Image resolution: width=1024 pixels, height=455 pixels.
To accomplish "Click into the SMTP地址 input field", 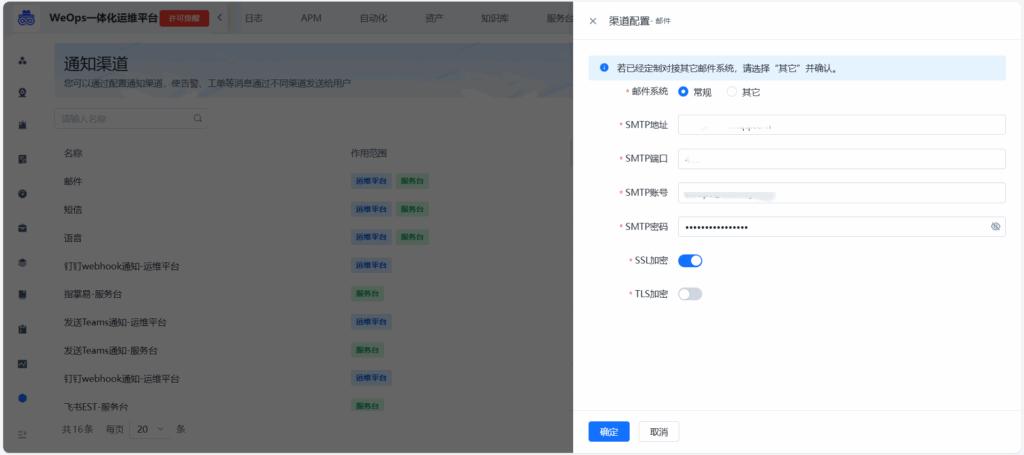I will (x=841, y=125).
